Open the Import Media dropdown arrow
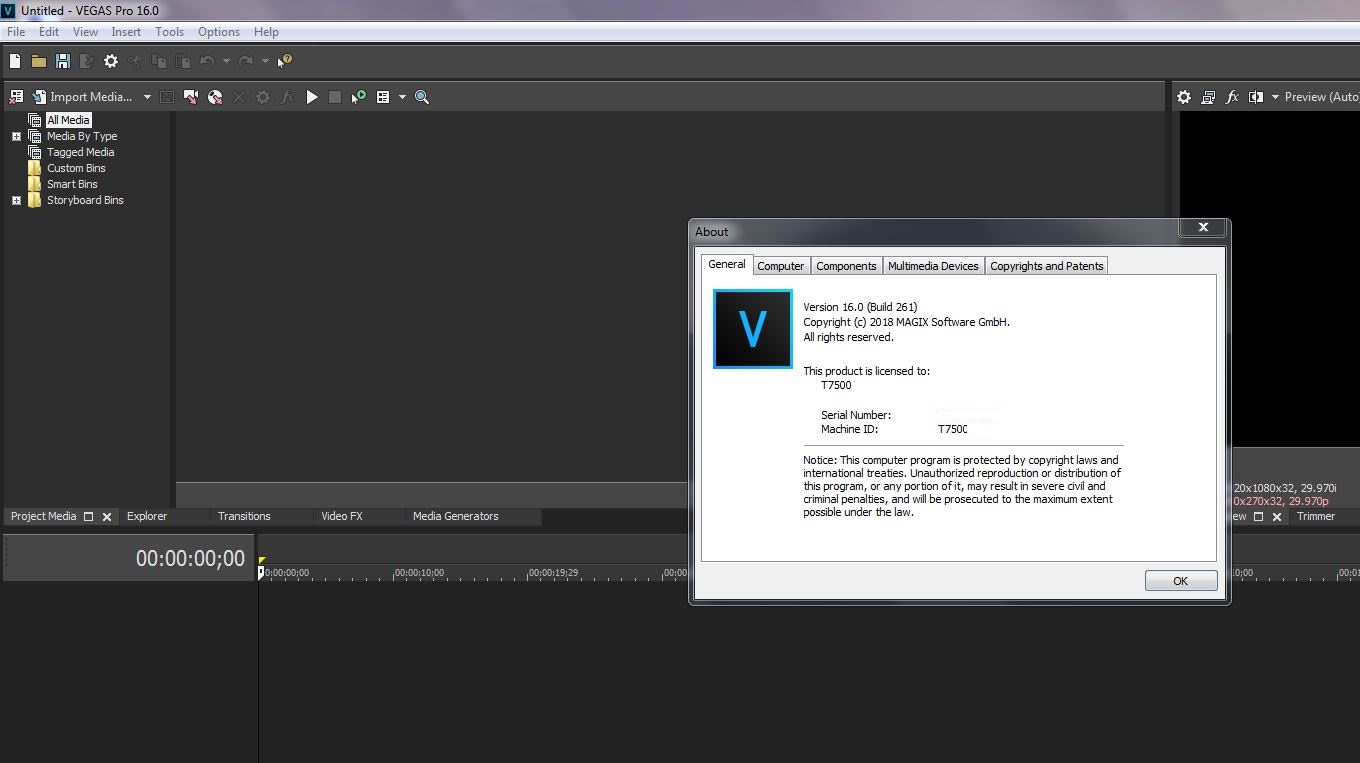The height and width of the screenshot is (763, 1360). (147, 97)
